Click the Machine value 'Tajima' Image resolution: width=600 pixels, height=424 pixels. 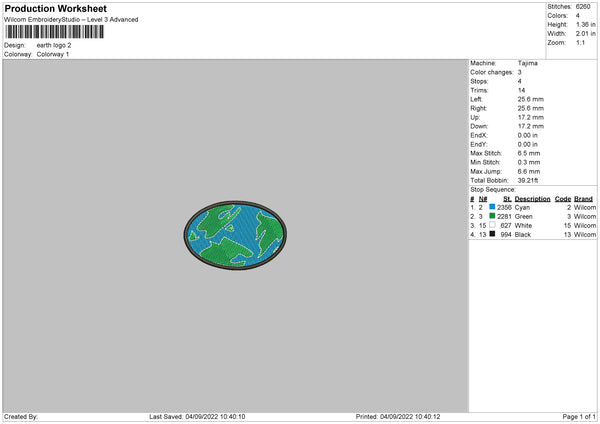click(x=528, y=63)
